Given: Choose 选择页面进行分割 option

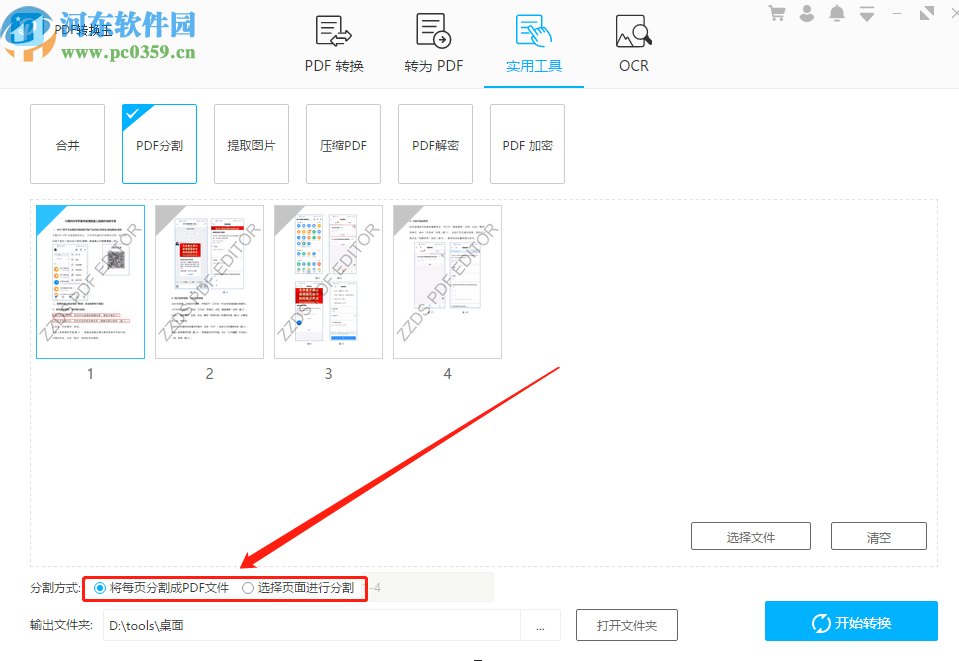Looking at the screenshot, I should coord(298,588).
